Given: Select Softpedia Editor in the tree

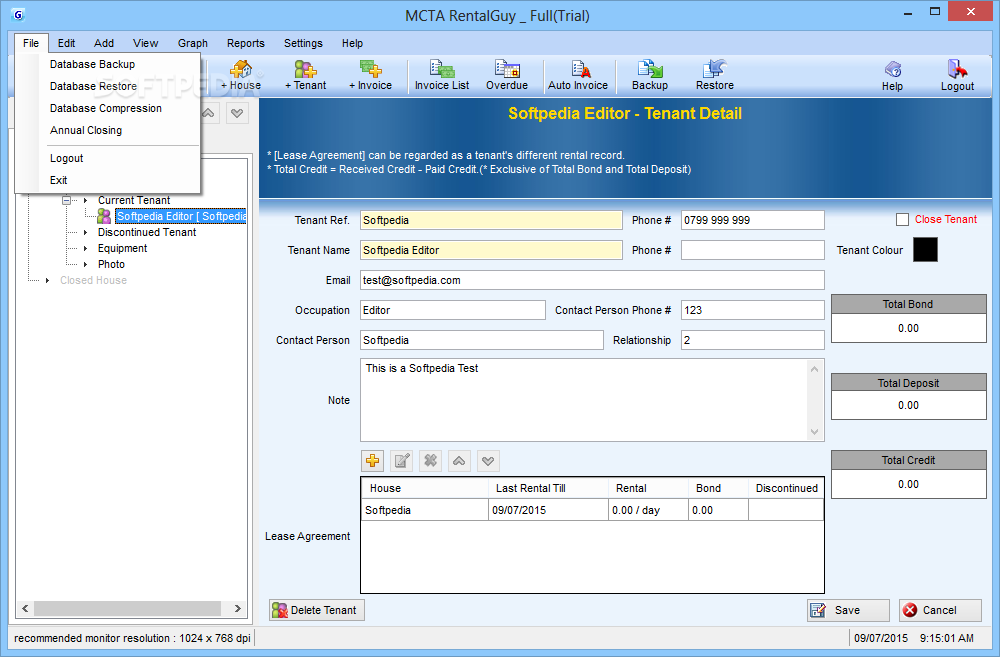Looking at the screenshot, I should [x=180, y=216].
